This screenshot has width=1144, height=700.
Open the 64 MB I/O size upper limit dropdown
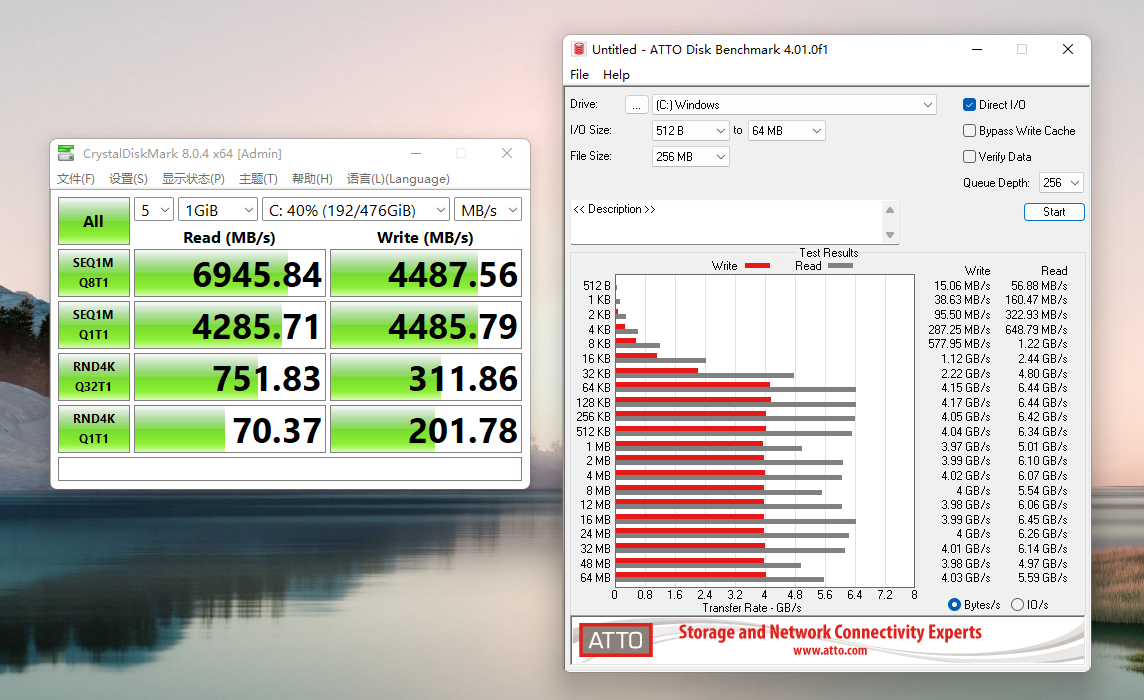786,131
